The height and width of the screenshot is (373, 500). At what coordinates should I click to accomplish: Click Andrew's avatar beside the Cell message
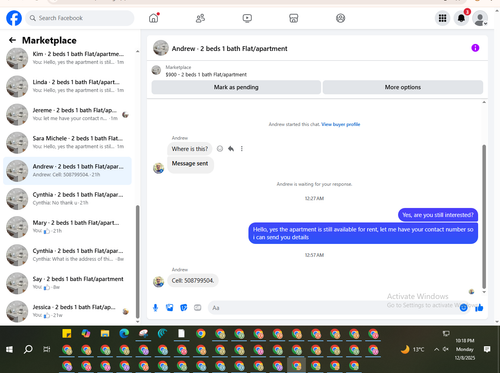(x=159, y=281)
